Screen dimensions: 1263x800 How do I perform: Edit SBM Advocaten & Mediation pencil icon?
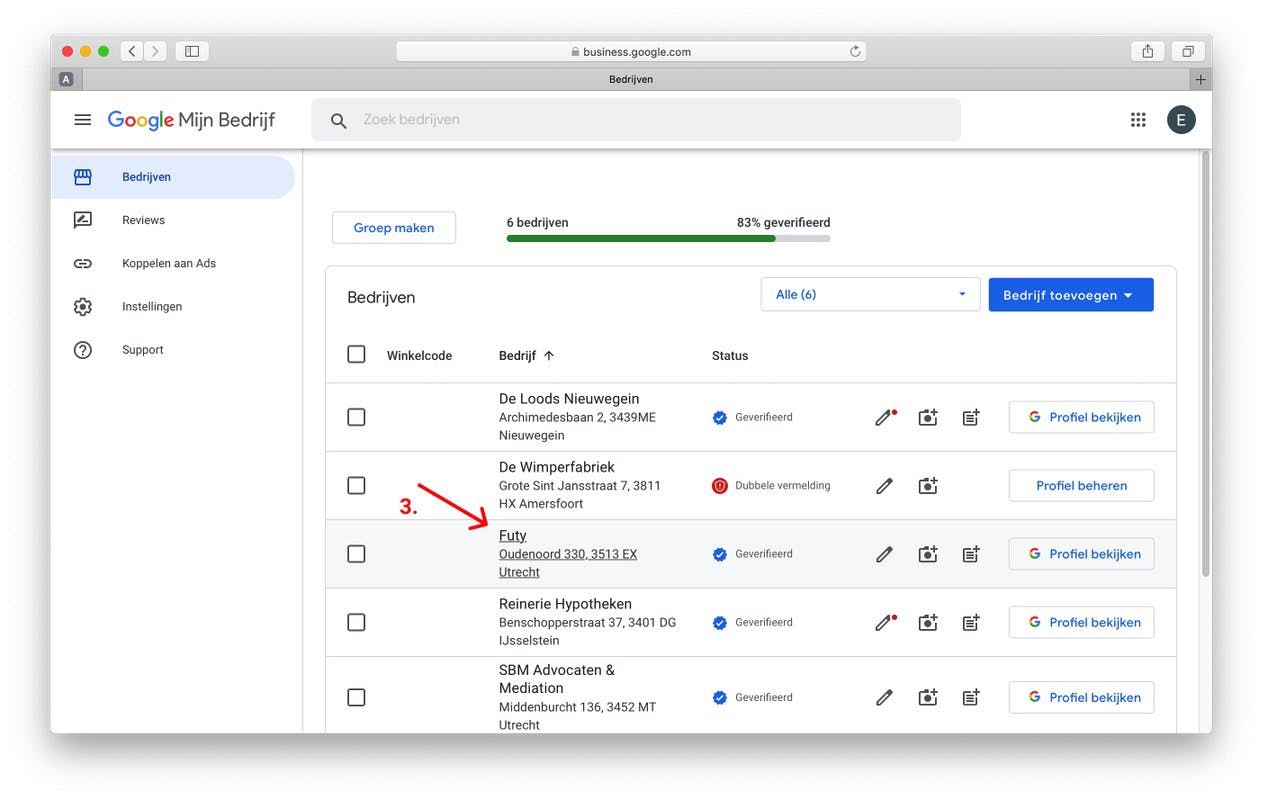884,698
